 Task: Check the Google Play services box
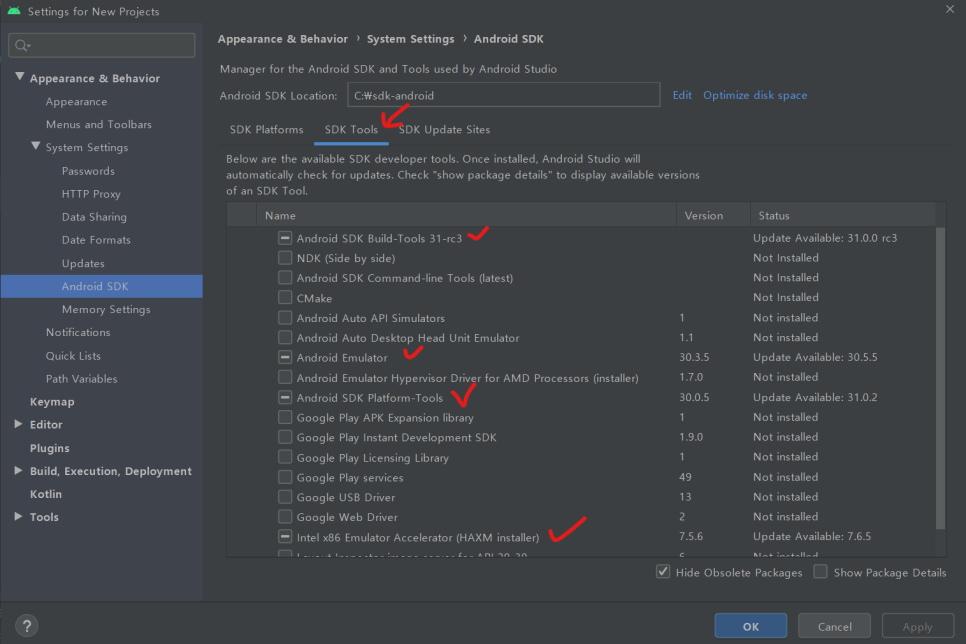pos(285,477)
